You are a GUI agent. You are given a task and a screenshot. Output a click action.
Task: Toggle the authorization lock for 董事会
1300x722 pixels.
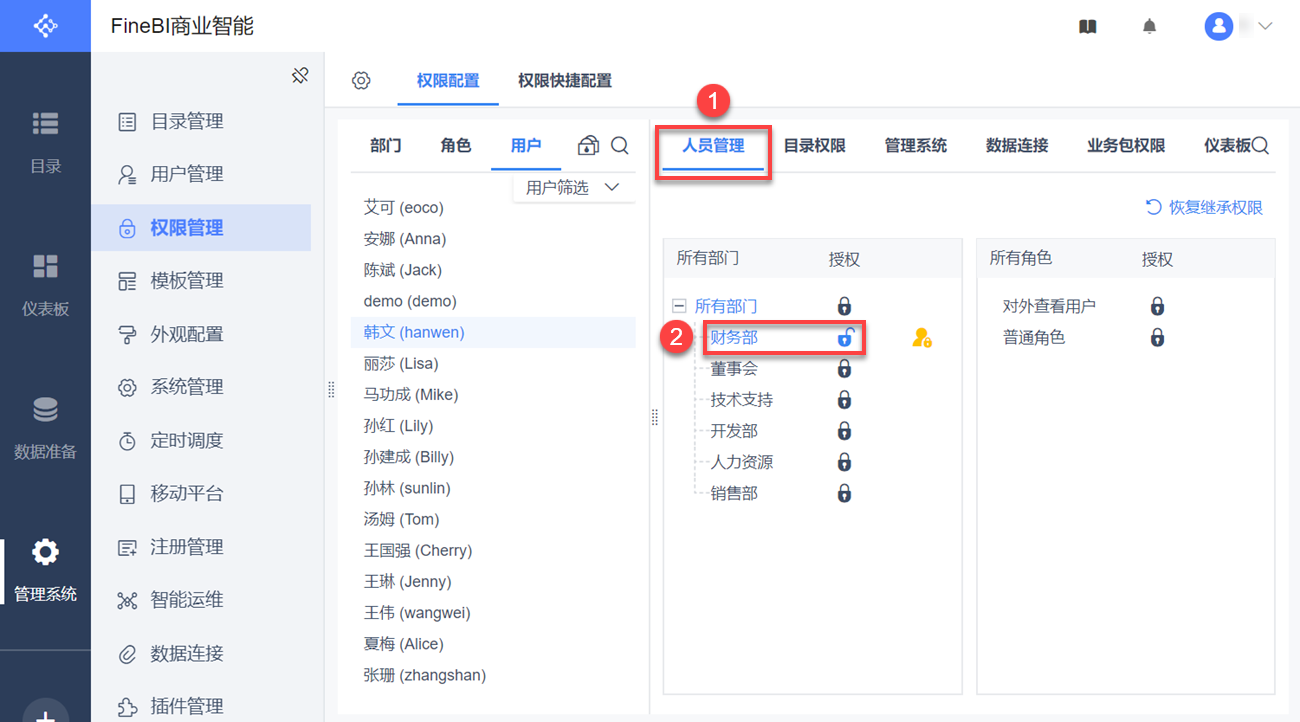click(844, 369)
